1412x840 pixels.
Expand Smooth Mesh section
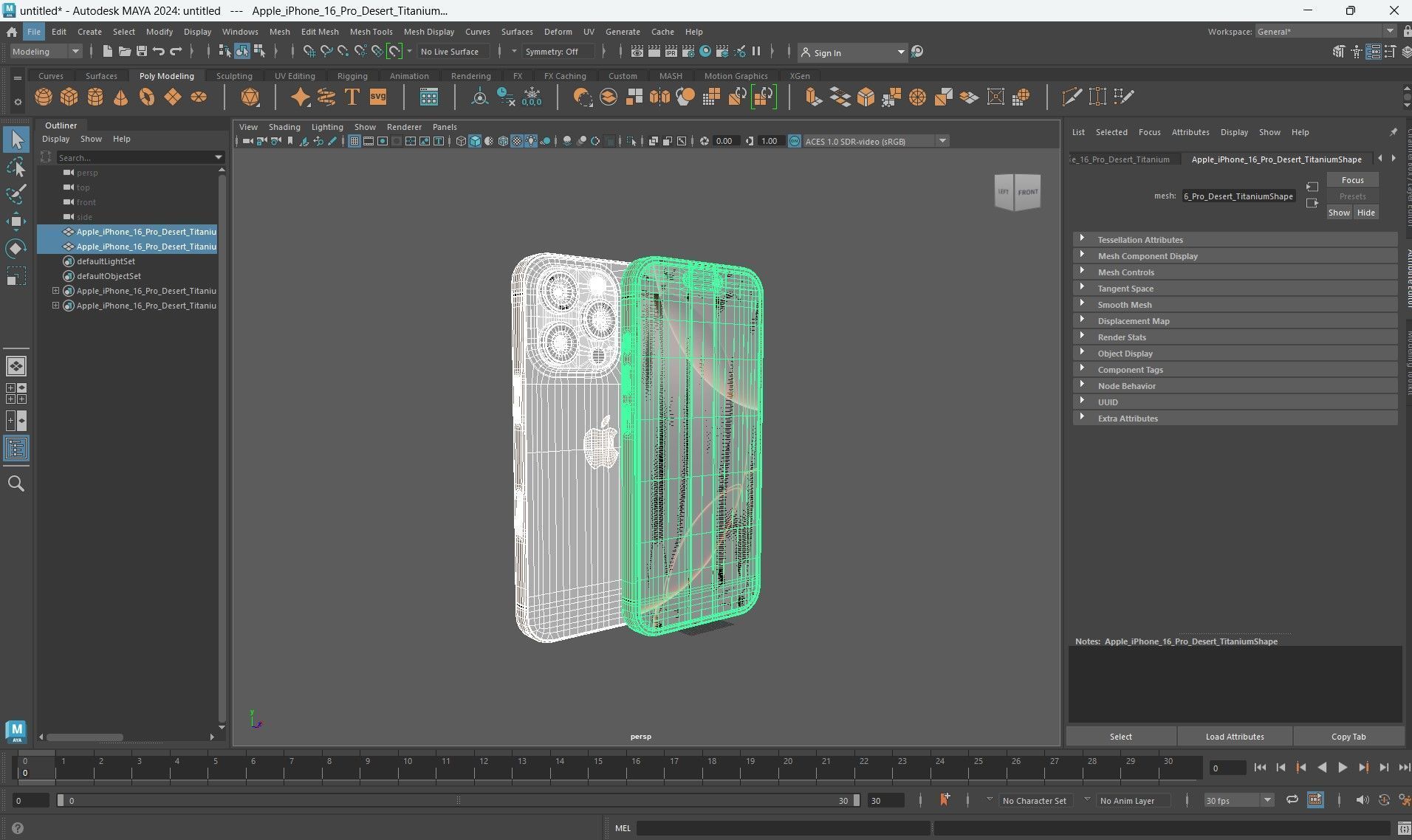click(x=1082, y=304)
